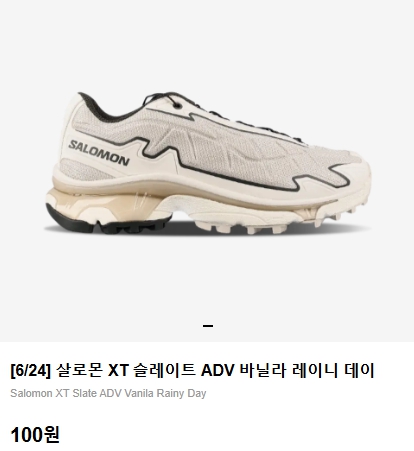Click the blank grey area above the shoe
Image resolution: width=414 pixels, height=451 pixels.
pos(207,43)
